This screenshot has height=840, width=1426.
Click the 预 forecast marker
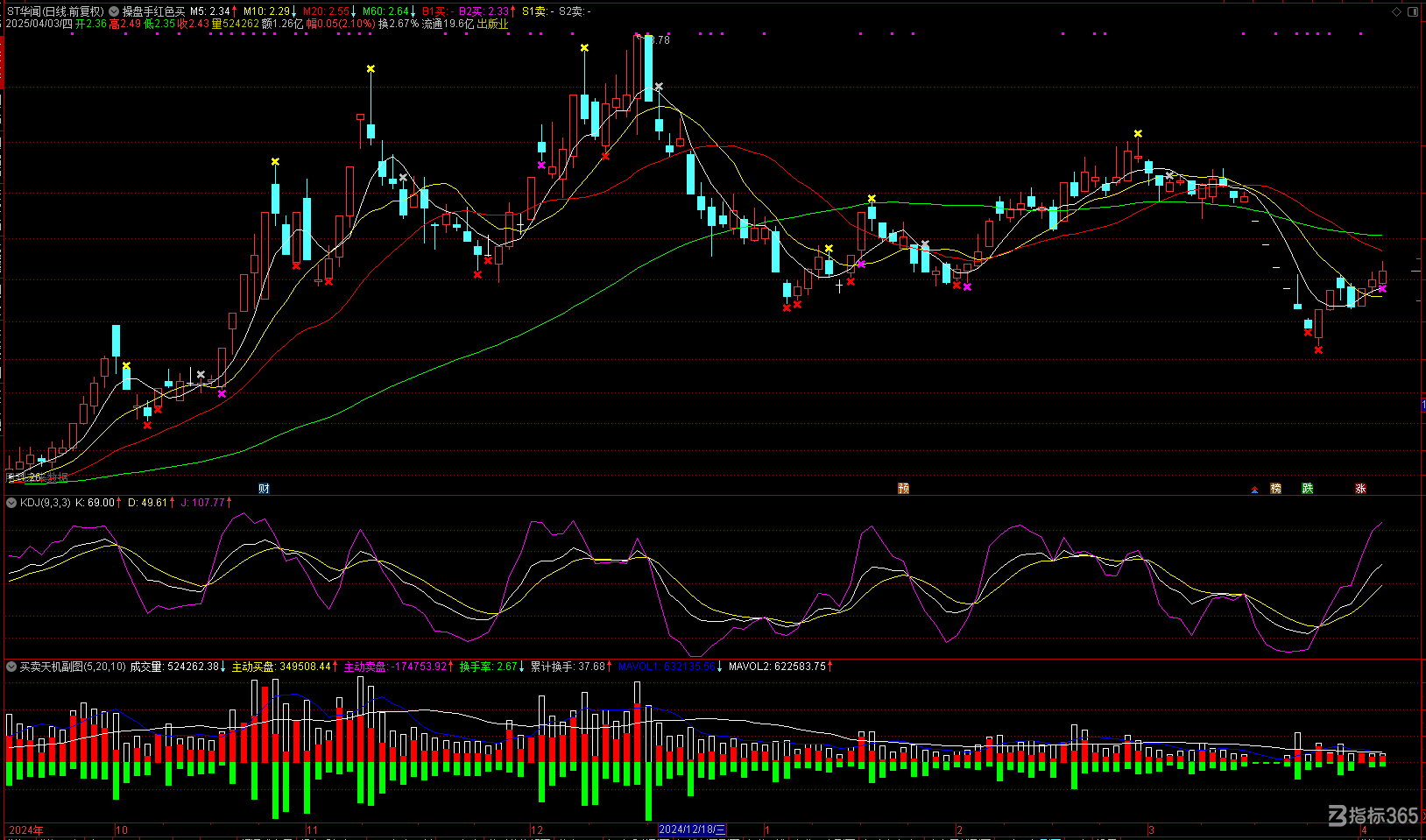click(903, 489)
